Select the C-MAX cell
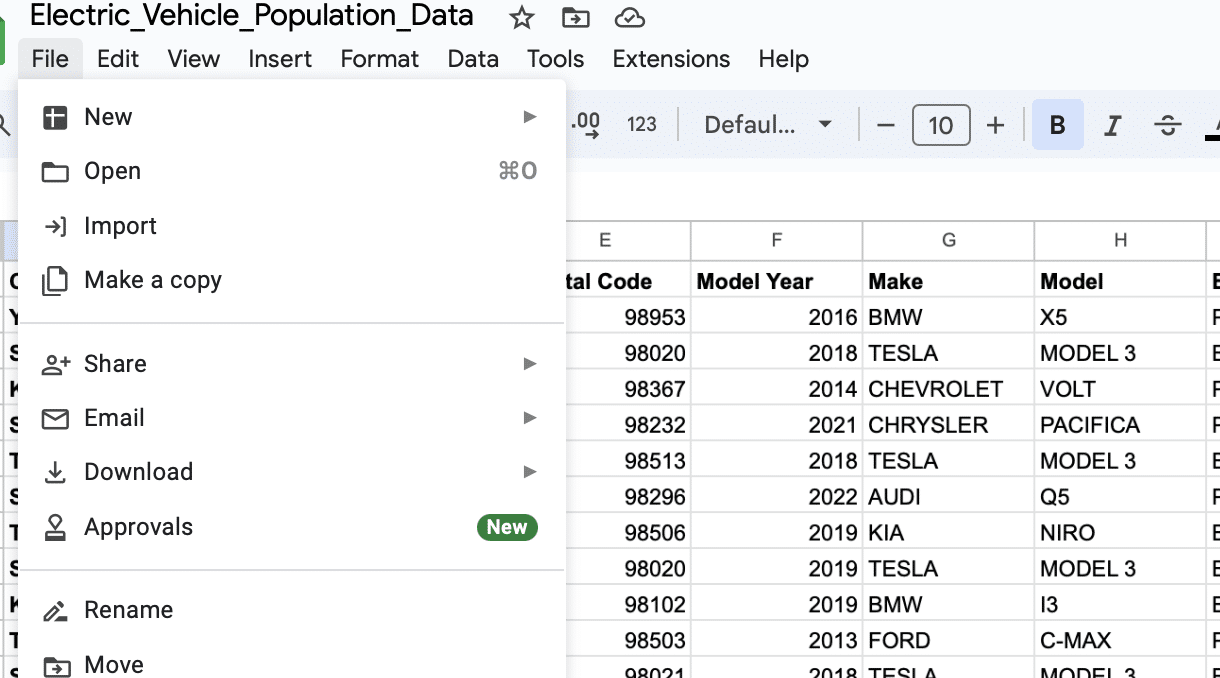 (x=1120, y=641)
